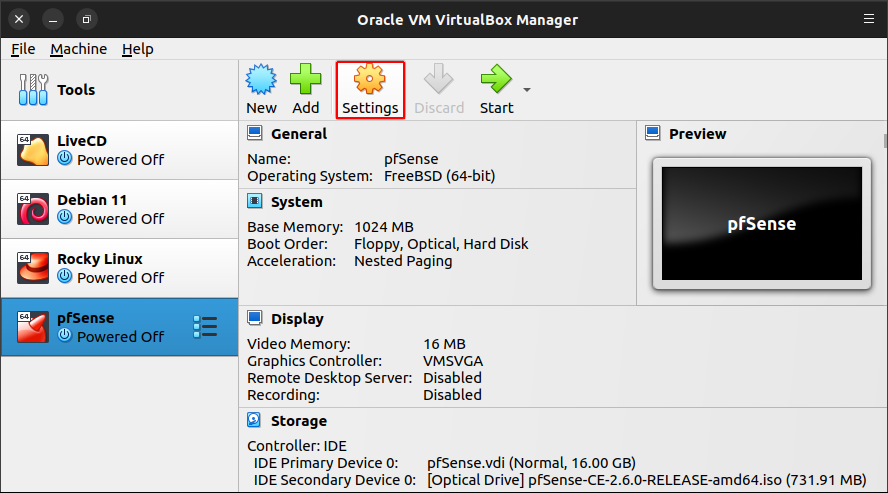Open the Machine menu

coord(78,49)
